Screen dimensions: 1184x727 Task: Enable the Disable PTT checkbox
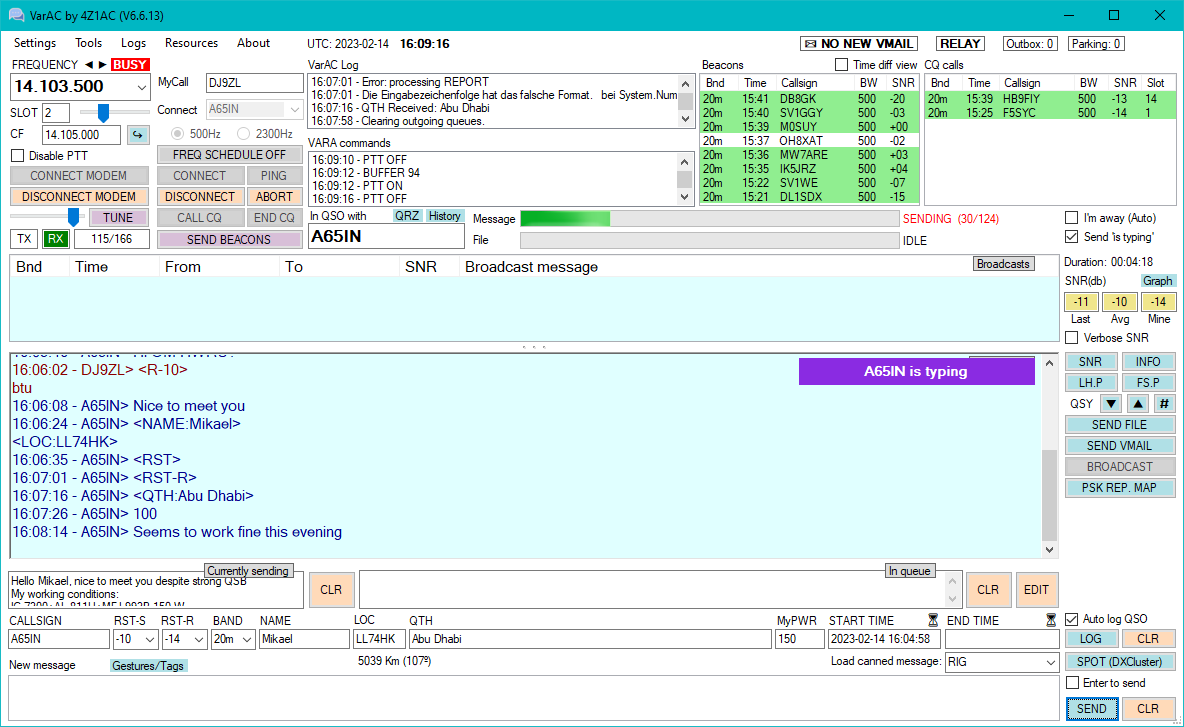pos(18,156)
